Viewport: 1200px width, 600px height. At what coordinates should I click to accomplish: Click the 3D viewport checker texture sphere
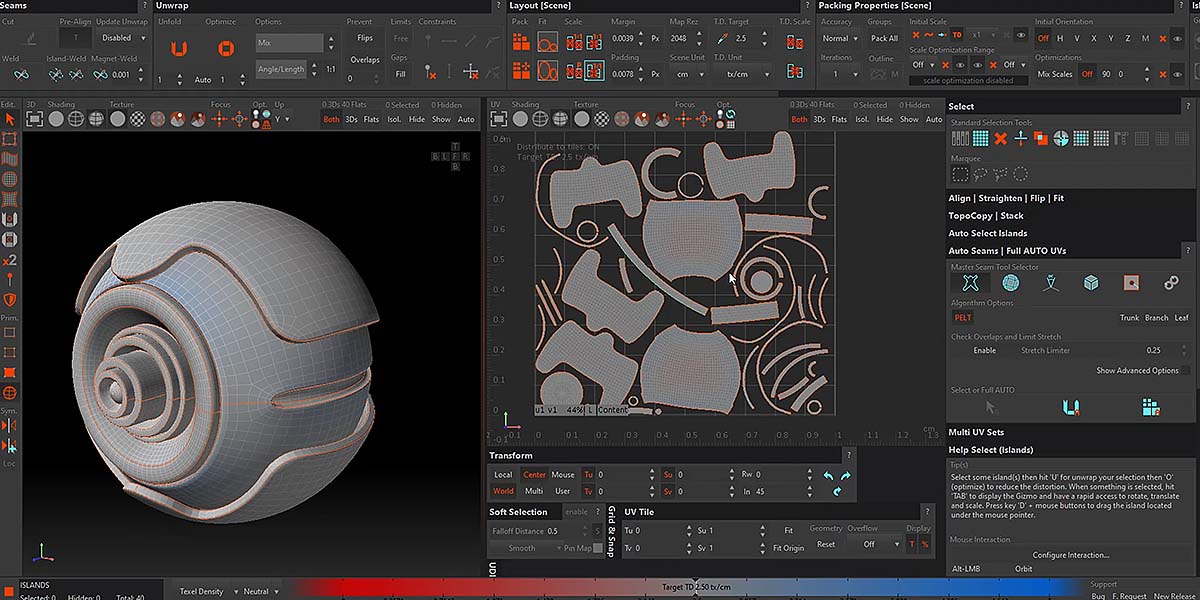coord(138,119)
